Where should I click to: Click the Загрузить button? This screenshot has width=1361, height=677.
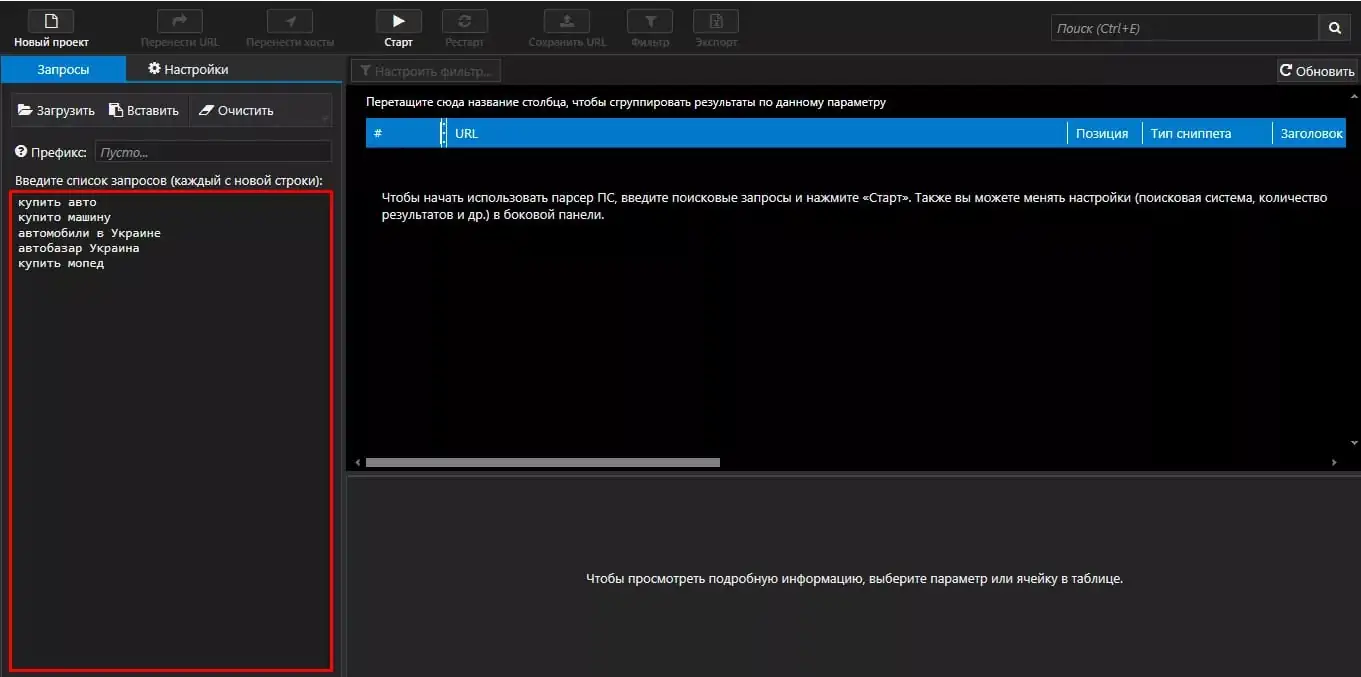click(x=56, y=110)
